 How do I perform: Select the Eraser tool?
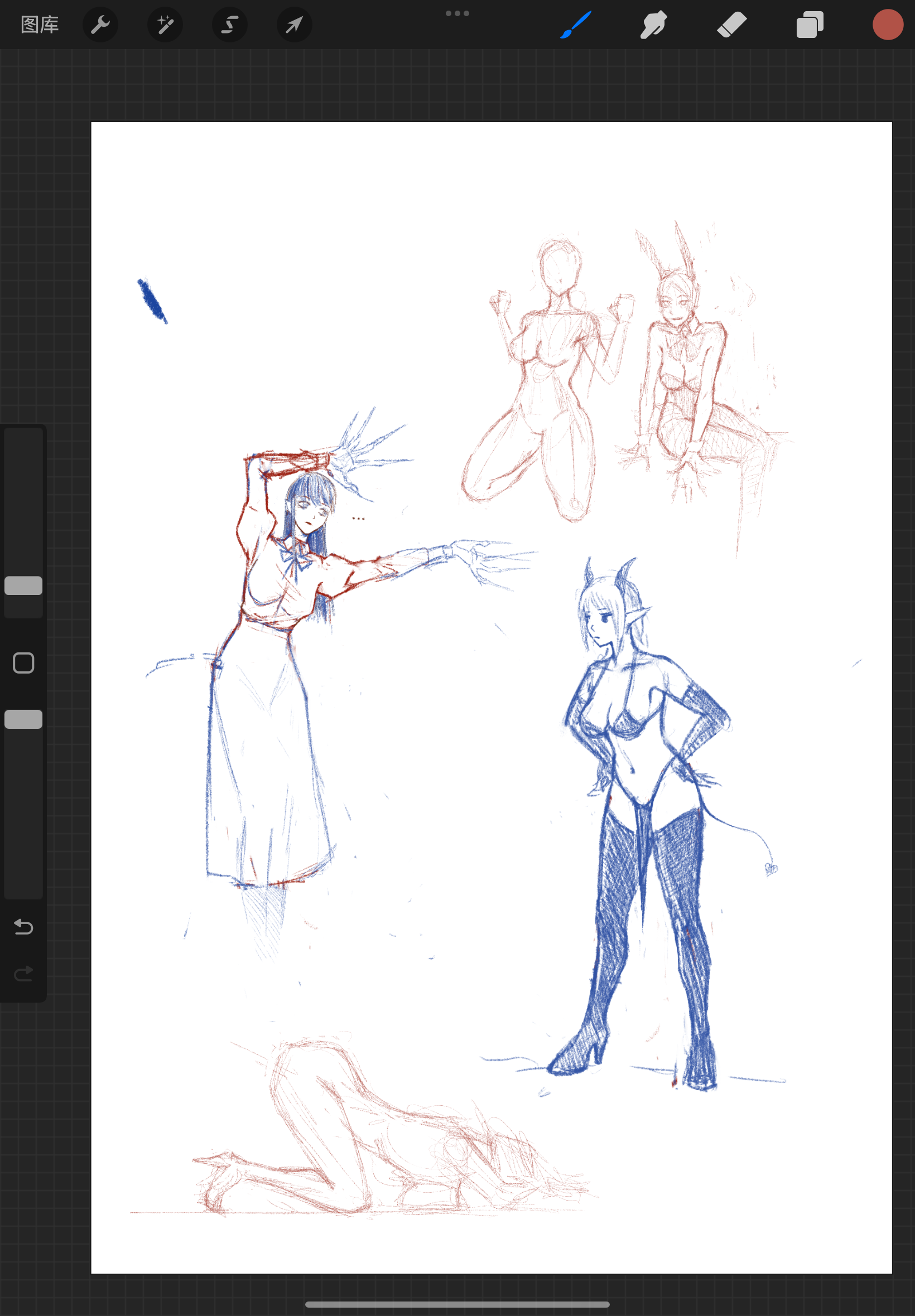(x=731, y=25)
